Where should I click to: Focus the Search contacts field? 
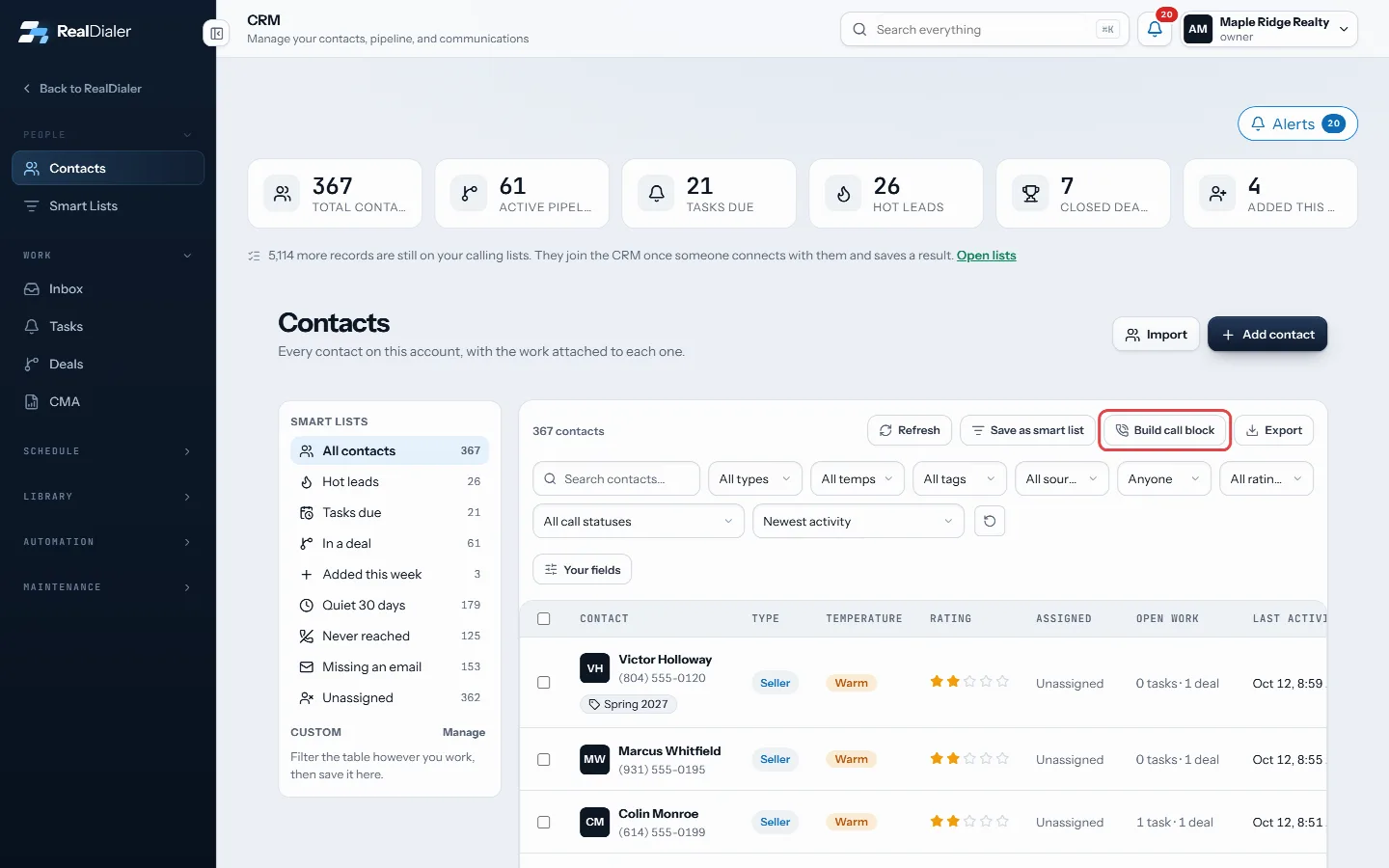click(x=616, y=478)
